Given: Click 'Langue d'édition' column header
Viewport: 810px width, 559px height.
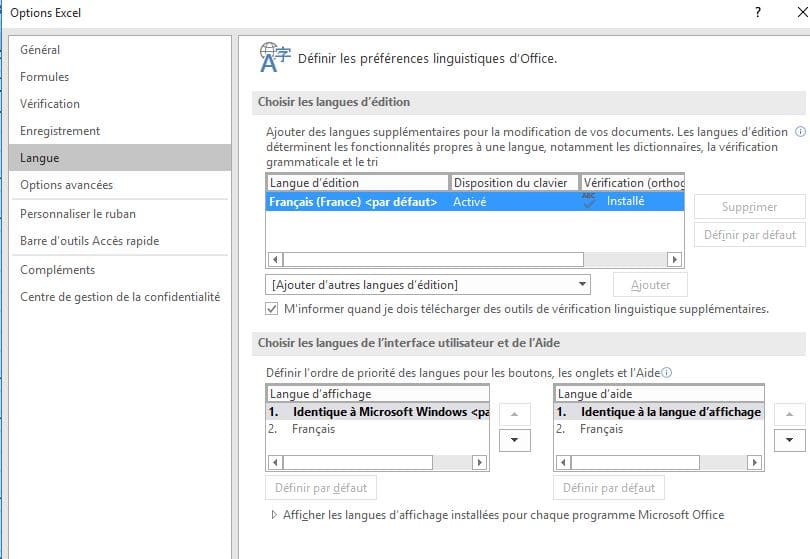Looking at the screenshot, I should click(x=357, y=182).
